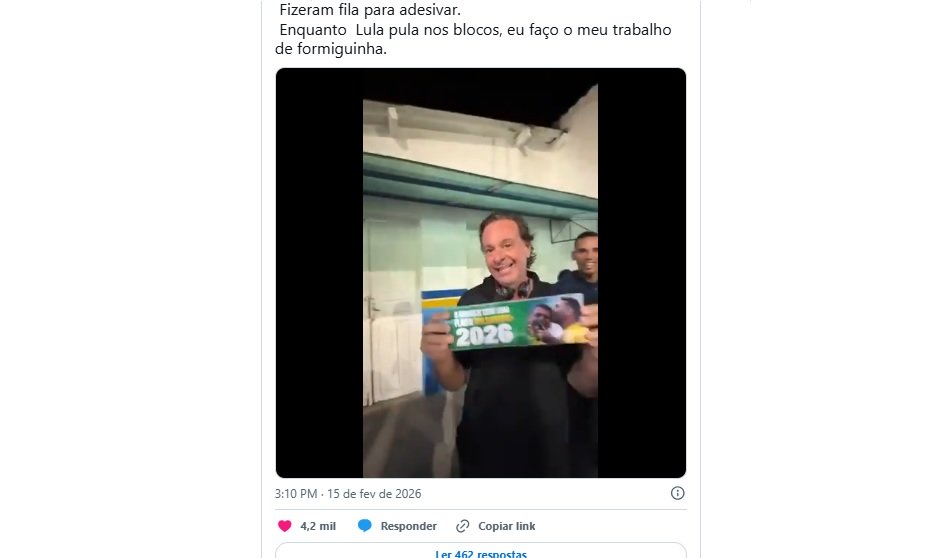Click the tweet line mentioning Lula pula nos blocos
Viewport: 940px width, 558px height.
(x=475, y=30)
